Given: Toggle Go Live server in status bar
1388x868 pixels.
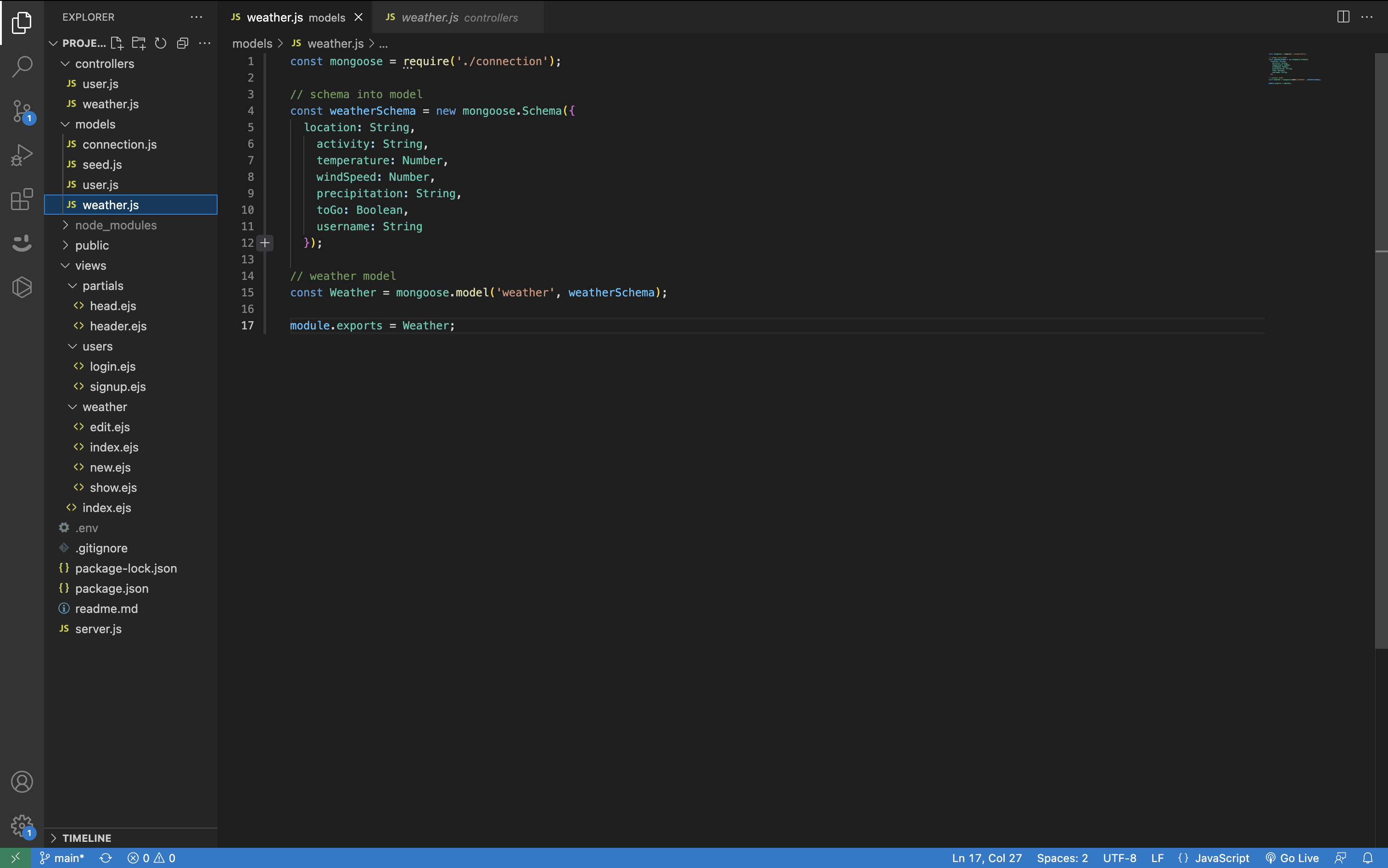Looking at the screenshot, I should tap(1292, 857).
